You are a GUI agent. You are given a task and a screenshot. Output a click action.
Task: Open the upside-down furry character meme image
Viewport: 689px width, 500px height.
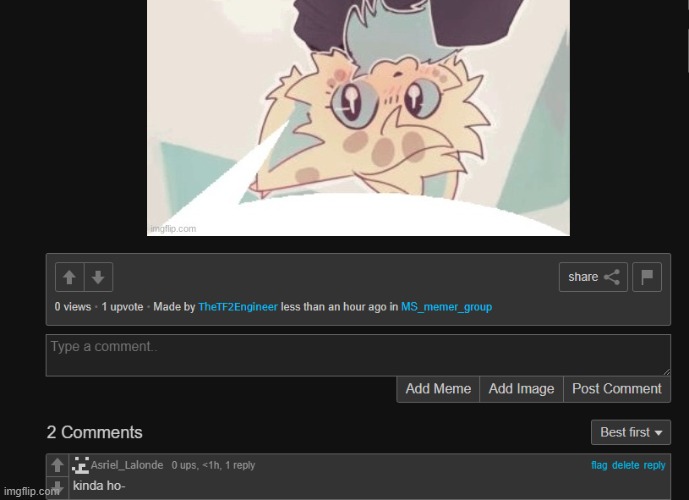point(358,118)
